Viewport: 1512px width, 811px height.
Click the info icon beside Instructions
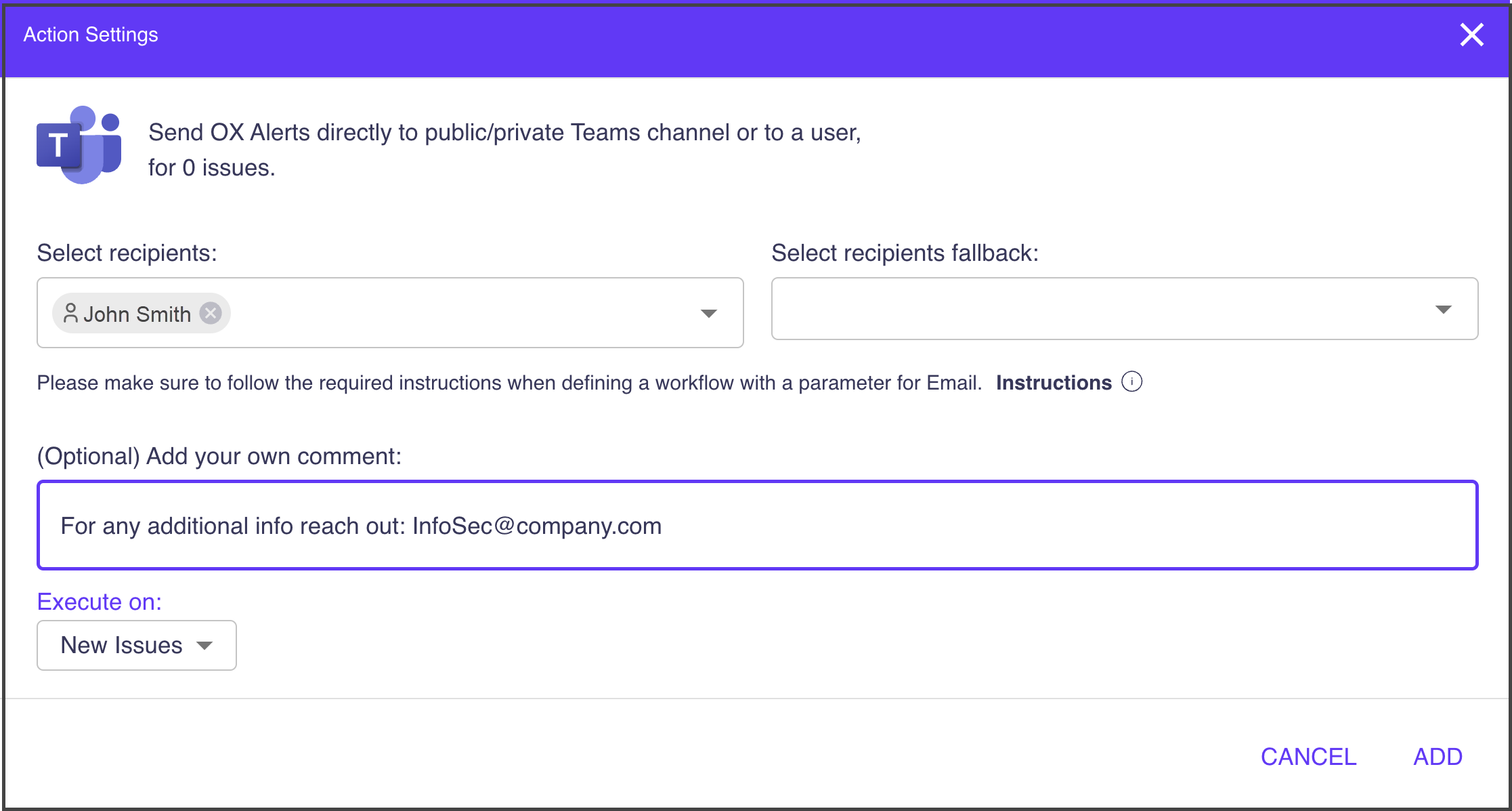click(1131, 382)
